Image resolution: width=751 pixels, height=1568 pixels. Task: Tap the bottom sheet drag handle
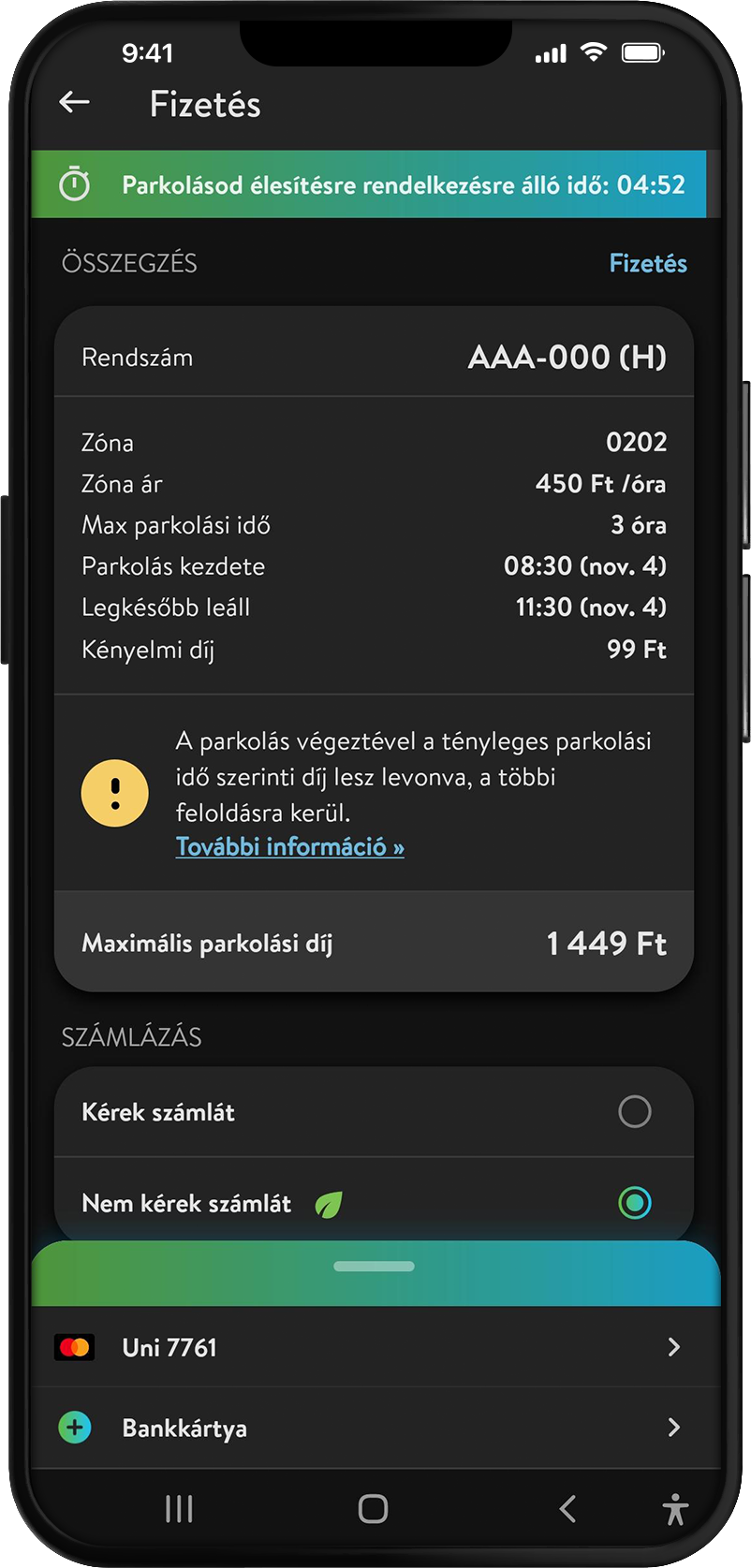click(x=374, y=1267)
